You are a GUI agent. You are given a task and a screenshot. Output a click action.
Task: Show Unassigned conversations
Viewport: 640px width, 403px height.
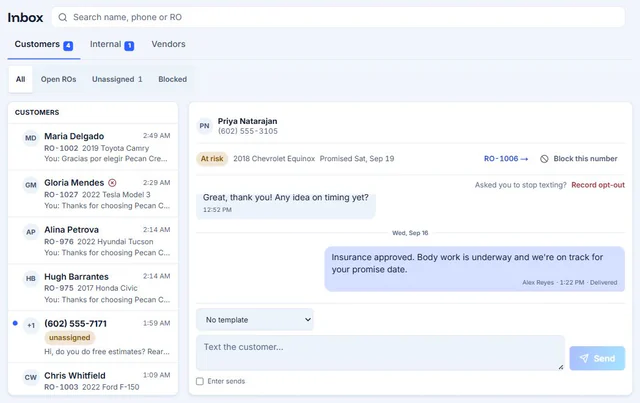tap(117, 79)
